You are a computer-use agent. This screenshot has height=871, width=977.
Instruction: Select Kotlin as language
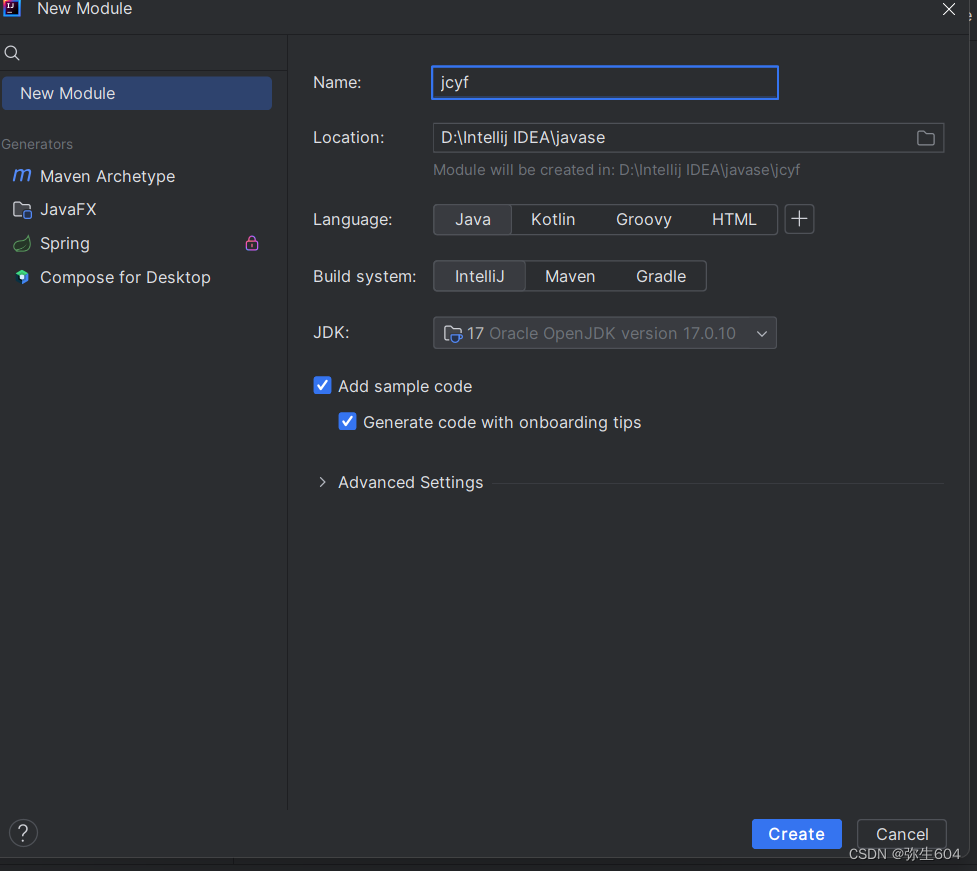tap(553, 219)
